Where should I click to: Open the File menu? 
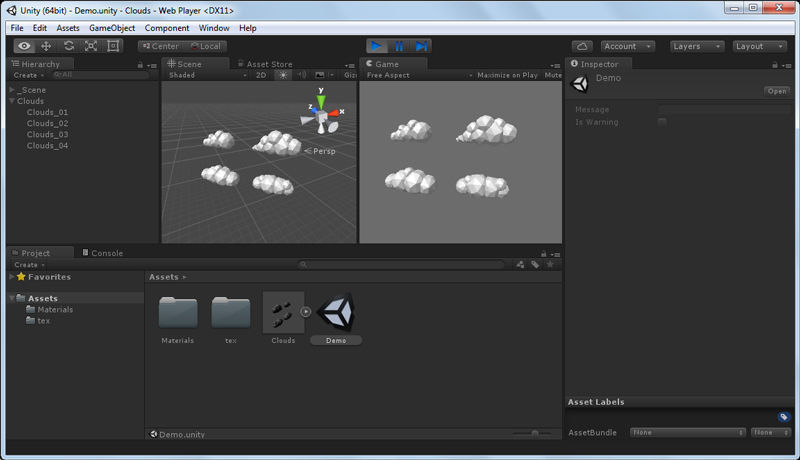click(x=17, y=28)
